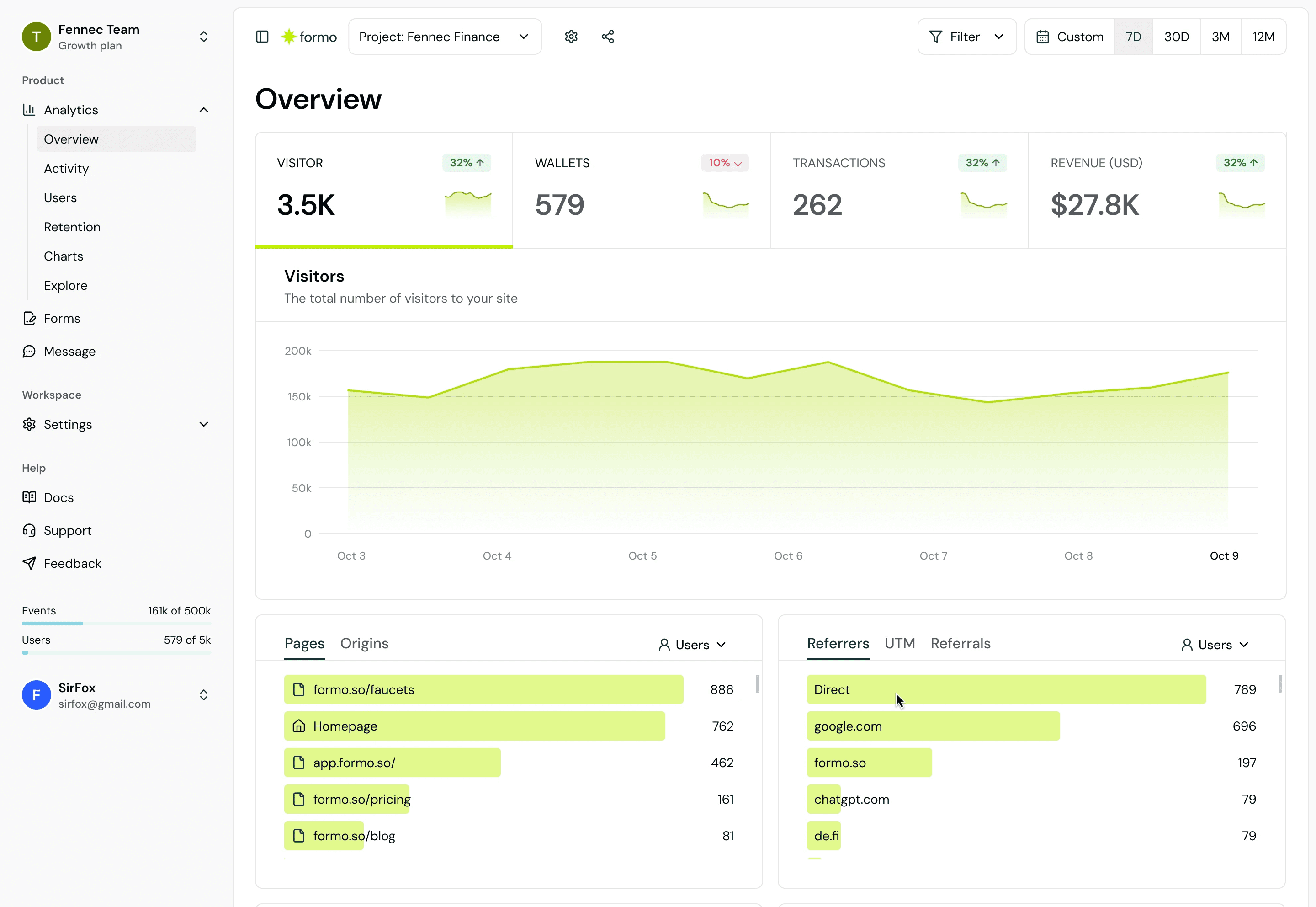
Task: Expand the Settings section chevron
Action: point(203,425)
